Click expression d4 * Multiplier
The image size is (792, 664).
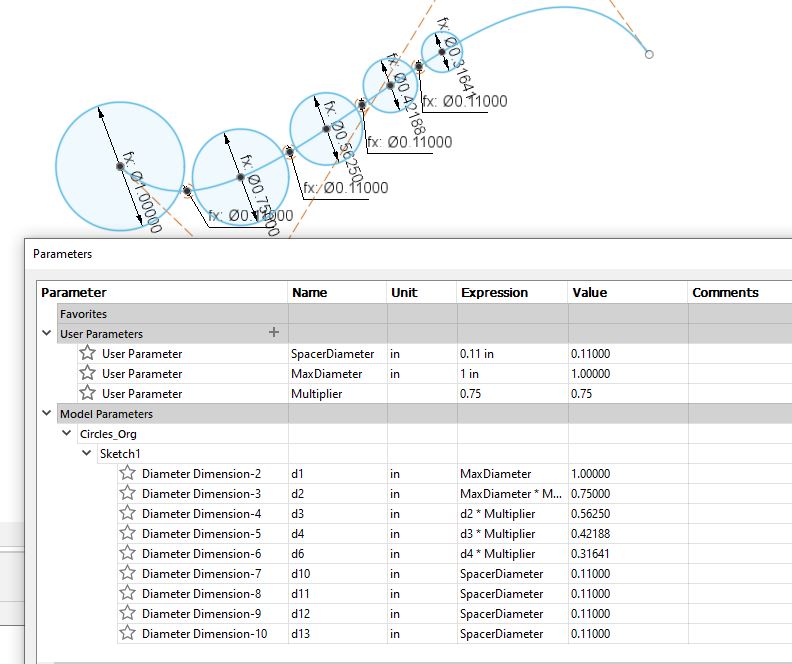[x=498, y=554]
